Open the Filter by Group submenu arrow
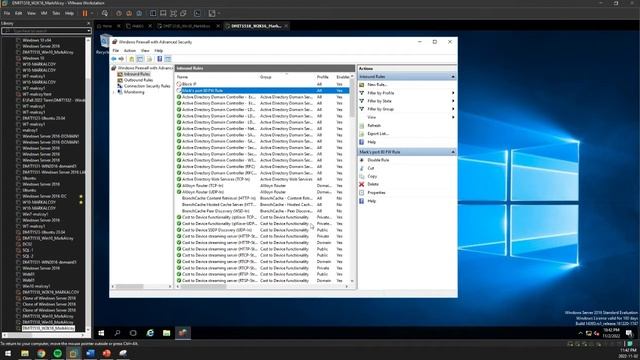 click(x=453, y=109)
